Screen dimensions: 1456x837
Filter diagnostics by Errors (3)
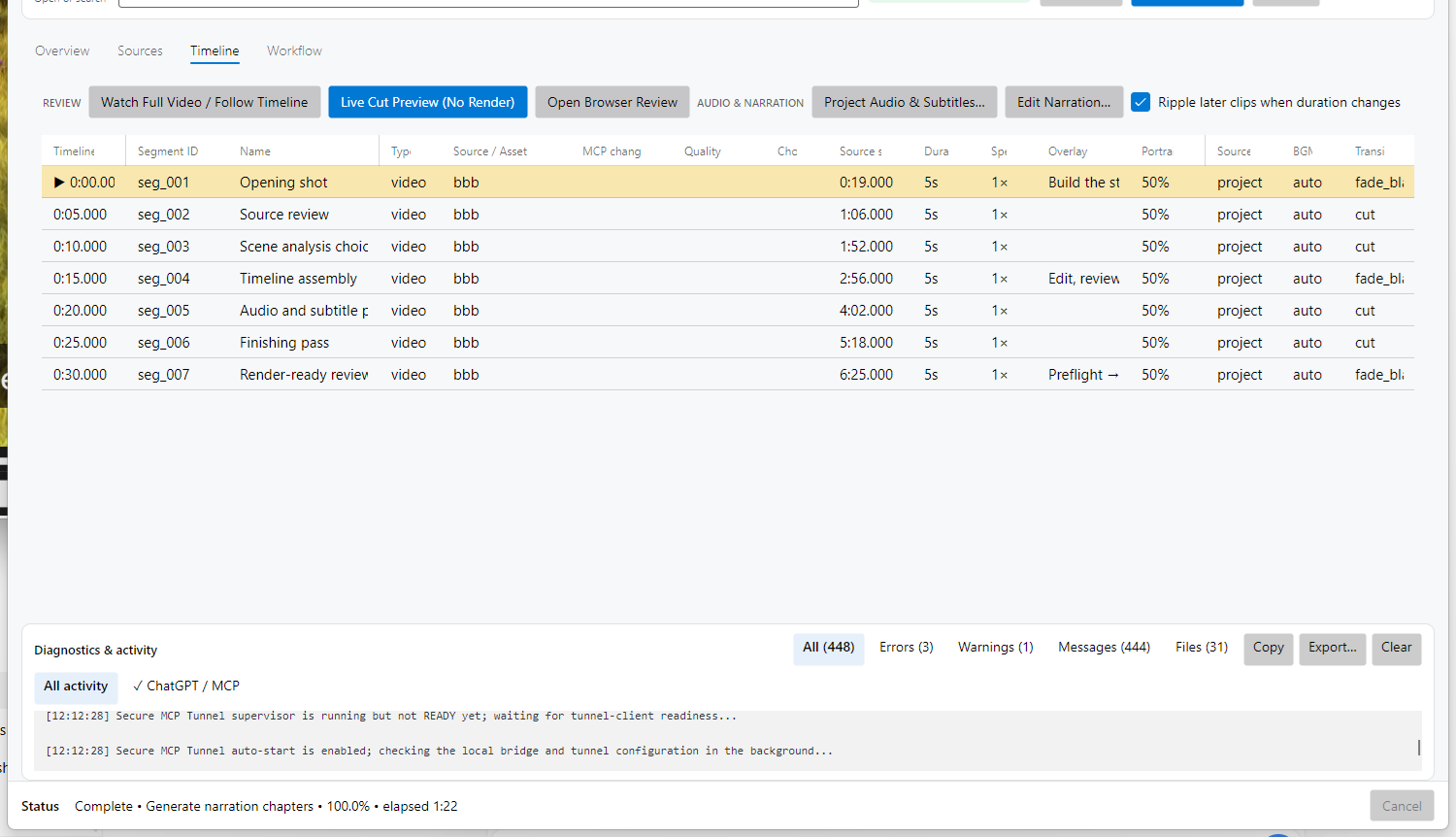pyautogui.click(x=906, y=648)
